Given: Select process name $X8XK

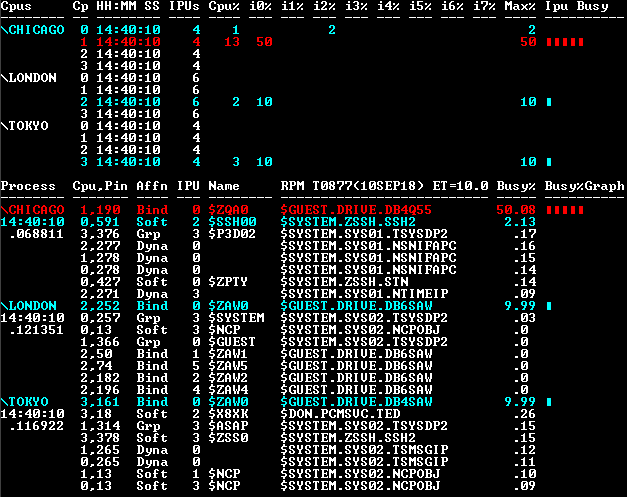Looking at the screenshot, I should tap(228, 414).
